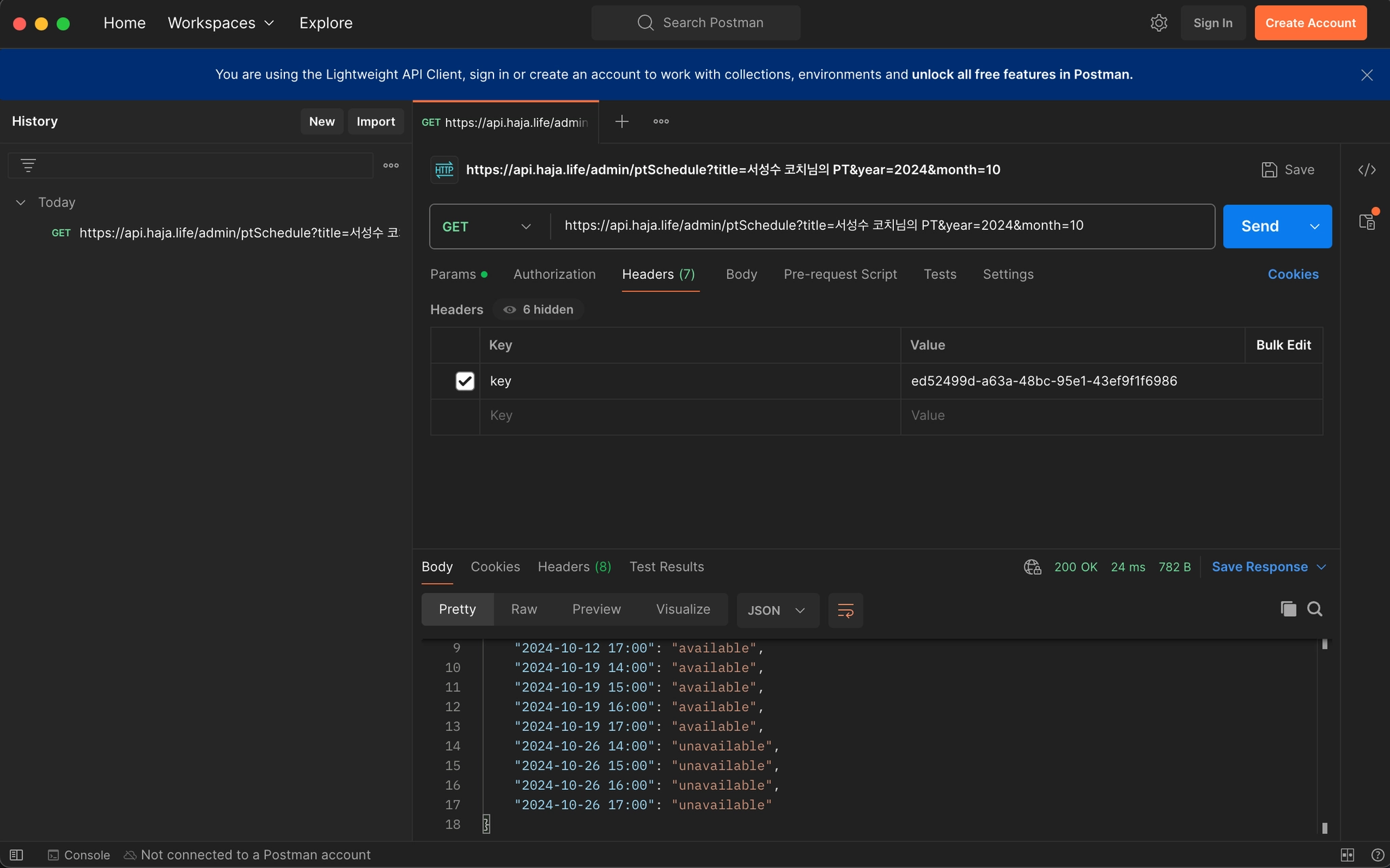This screenshot has width=1390, height=868.
Task: Open the GET method dropdown
Action: [x=487, y=227]
